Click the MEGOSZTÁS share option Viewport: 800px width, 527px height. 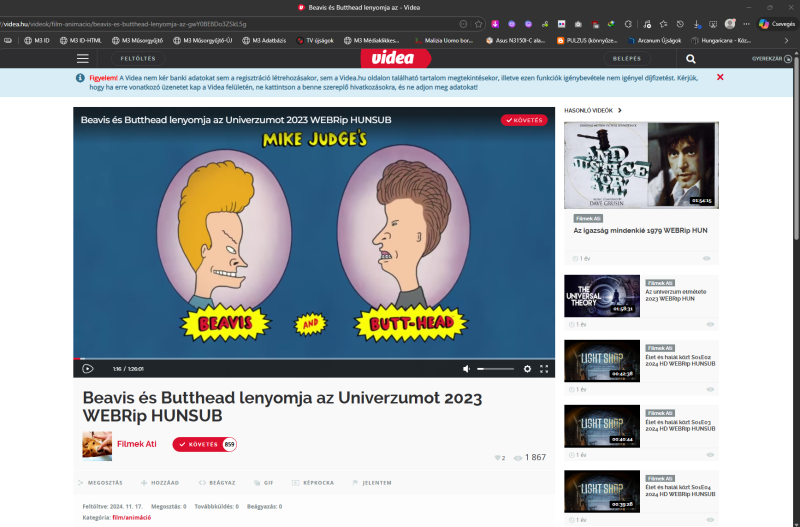tap(101, 483)
